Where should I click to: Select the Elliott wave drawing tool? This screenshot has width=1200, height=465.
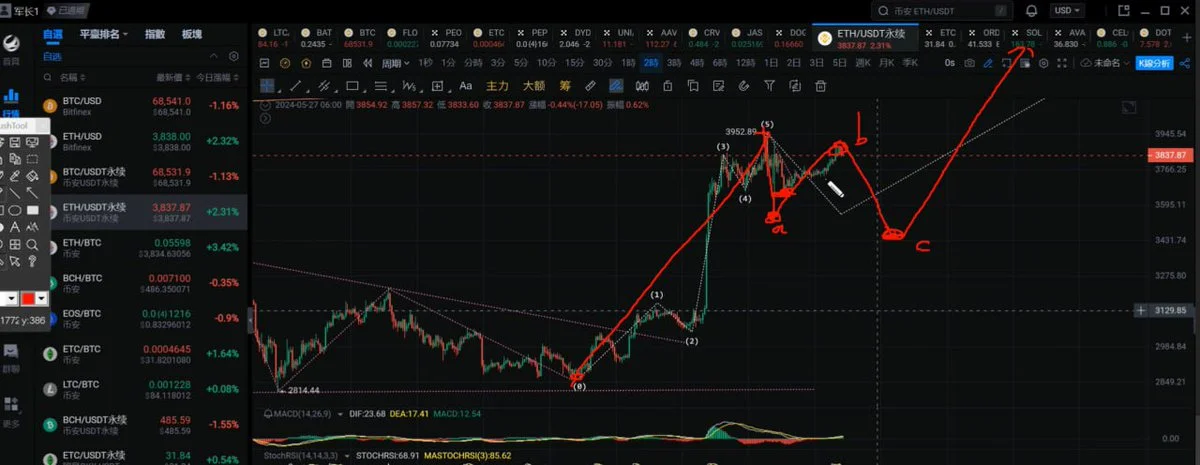coord(409,86)
